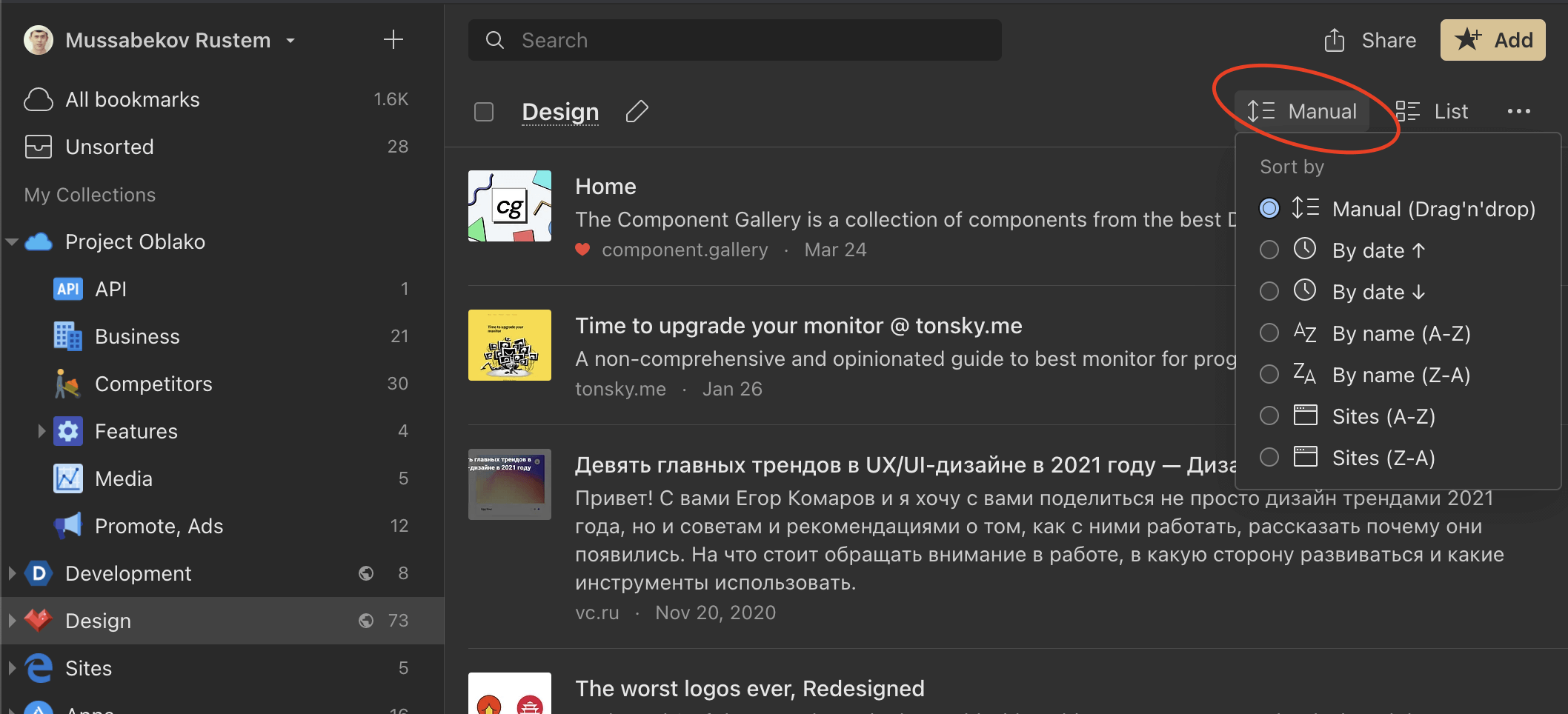Choose Manual (Drag'n'drop) sort label
Viewport: 1568px width, 714px height.
click(x=1434, y=209)
